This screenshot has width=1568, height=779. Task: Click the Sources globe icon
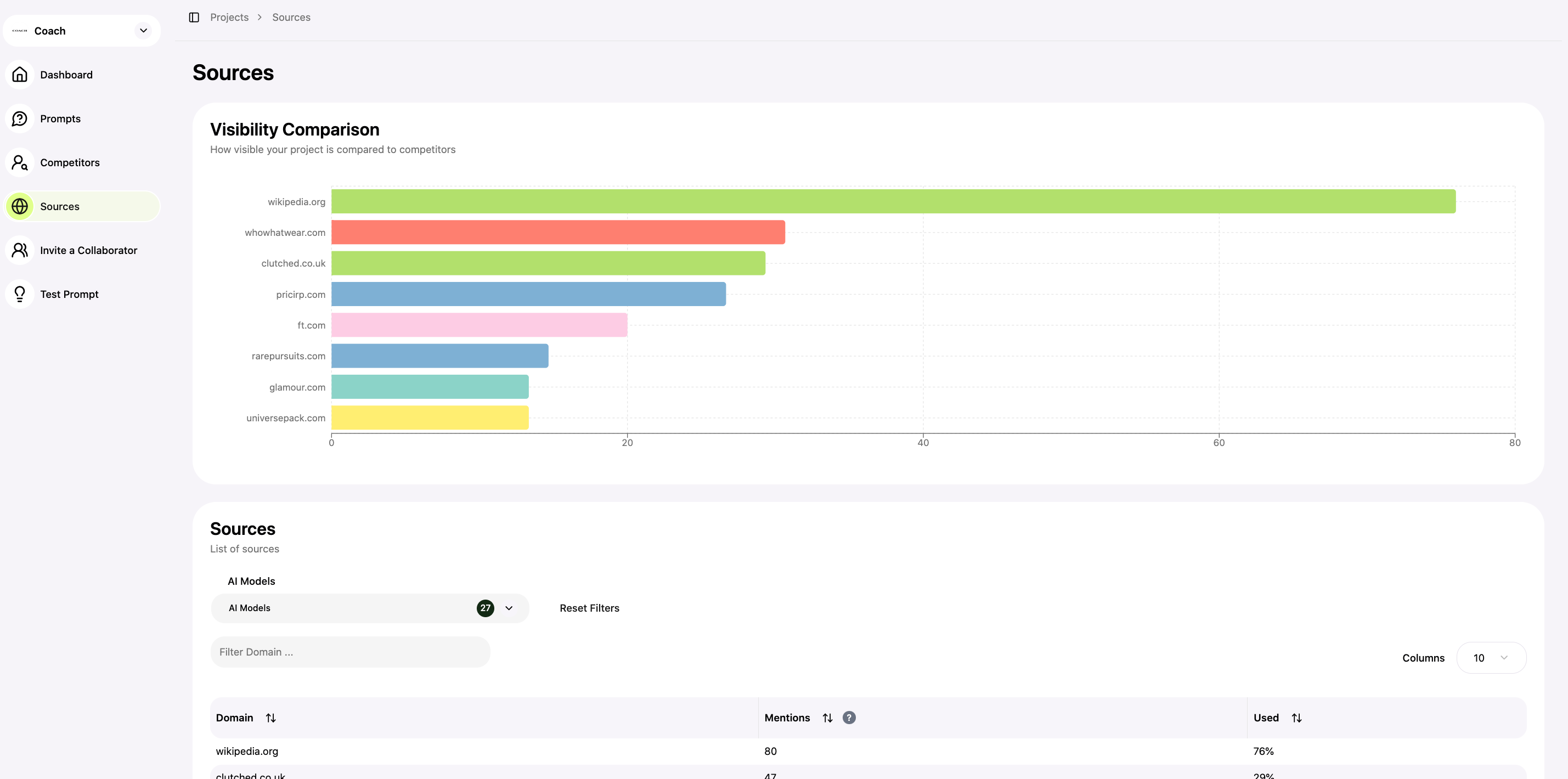pos(20,206)
